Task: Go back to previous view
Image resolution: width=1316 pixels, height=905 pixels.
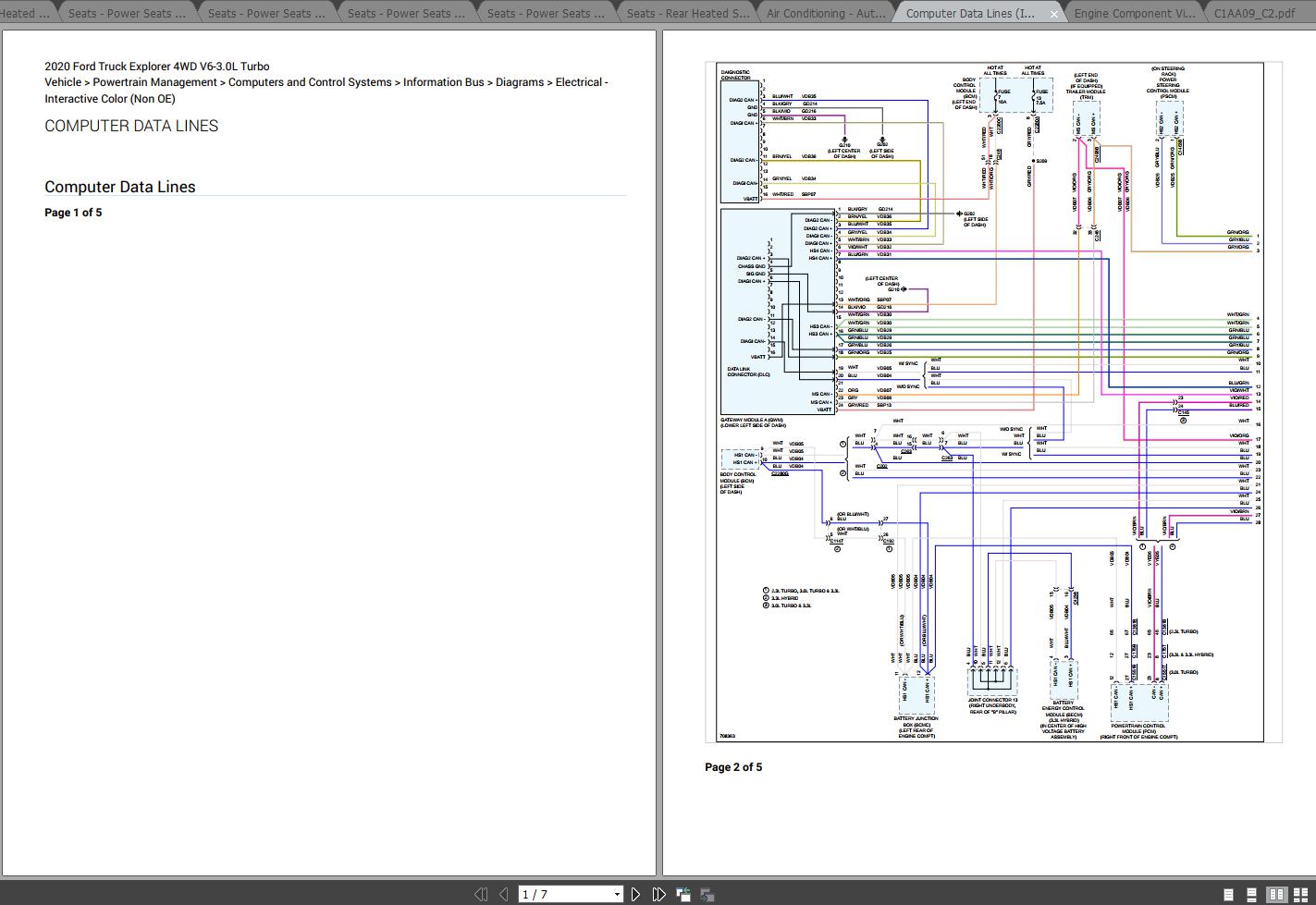Action: [683, 894]
